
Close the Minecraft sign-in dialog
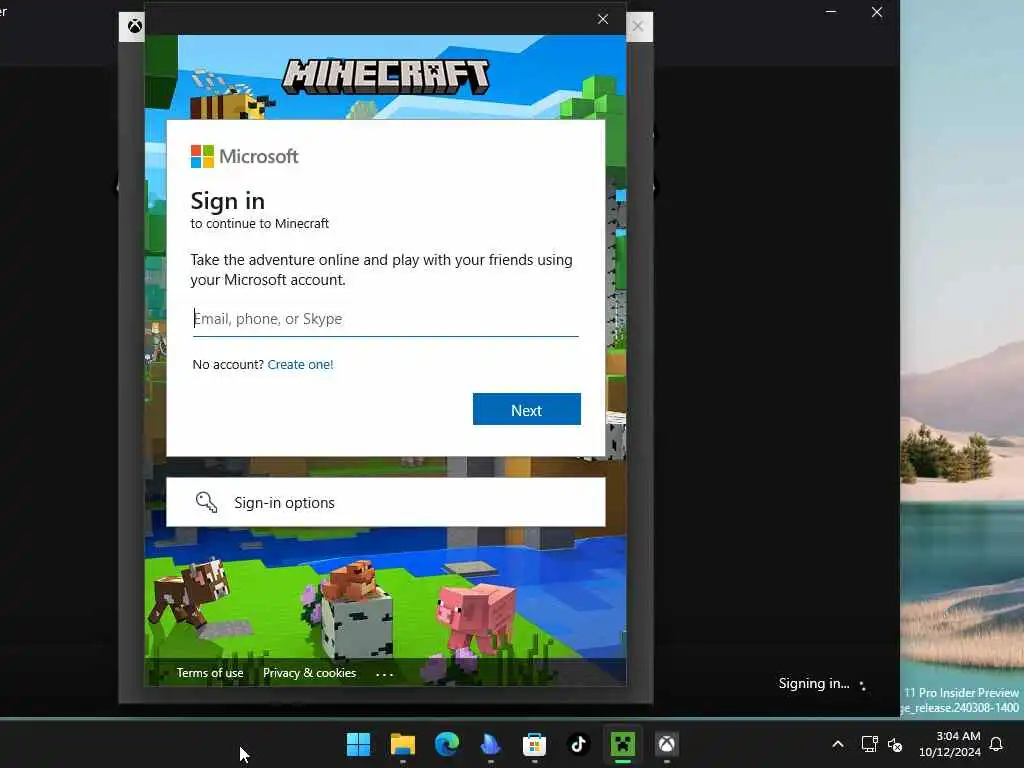click(x=603, y=20)
